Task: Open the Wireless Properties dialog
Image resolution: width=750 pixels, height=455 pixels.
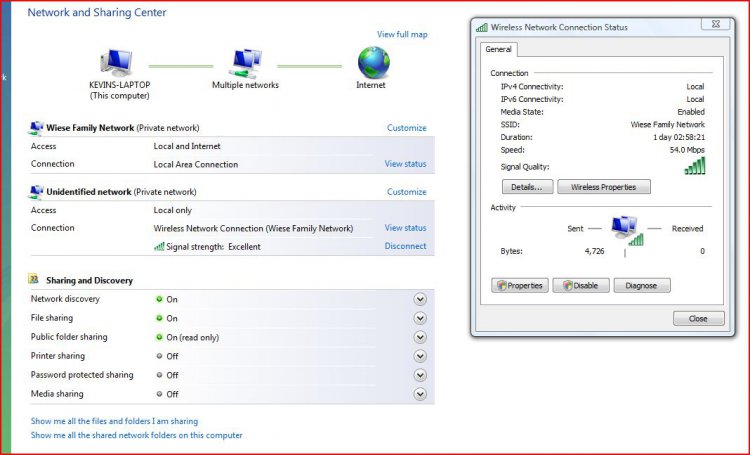Action: (604, 187)
